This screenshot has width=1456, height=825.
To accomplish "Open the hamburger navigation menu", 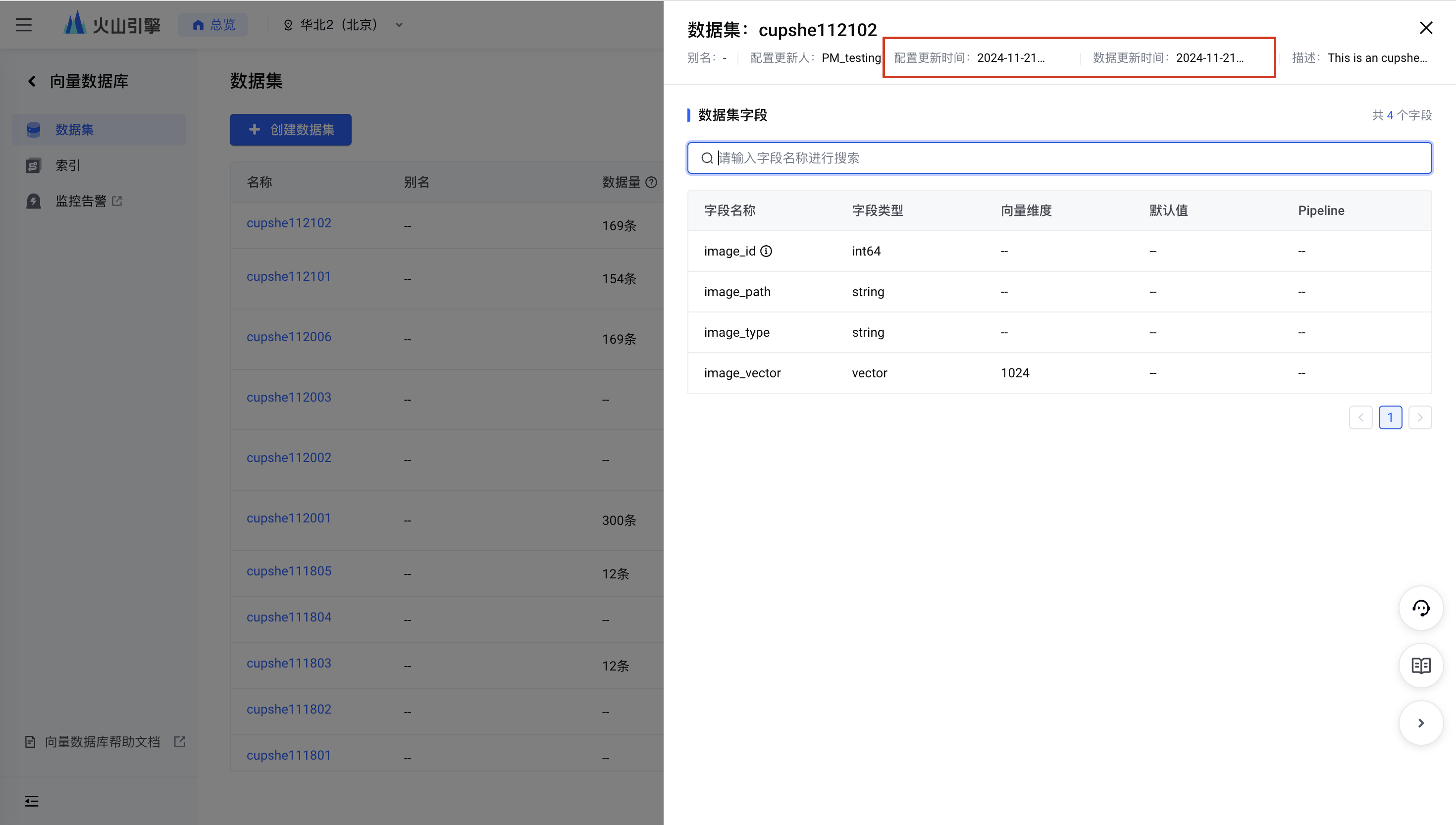I will tap(23, 24).
